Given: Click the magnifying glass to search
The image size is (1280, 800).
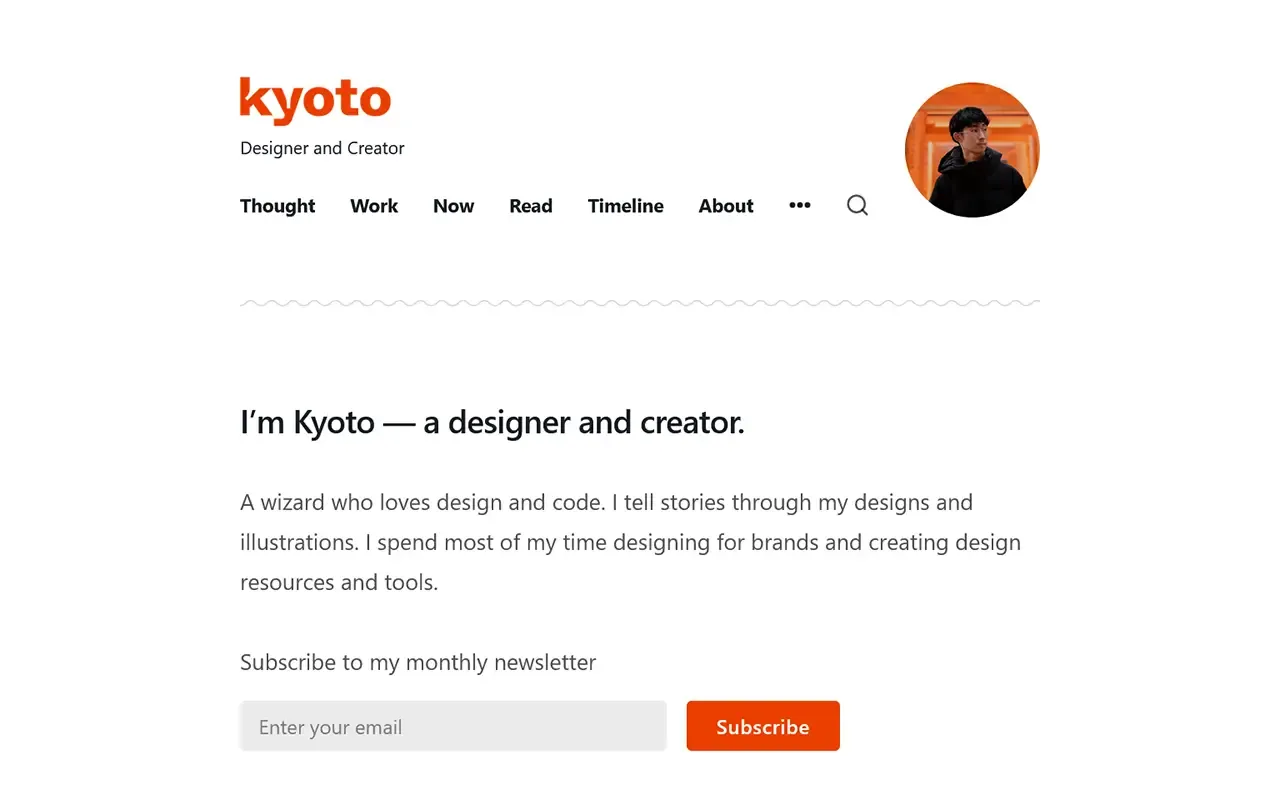Looking at the screenshot, I should point(857,205).
